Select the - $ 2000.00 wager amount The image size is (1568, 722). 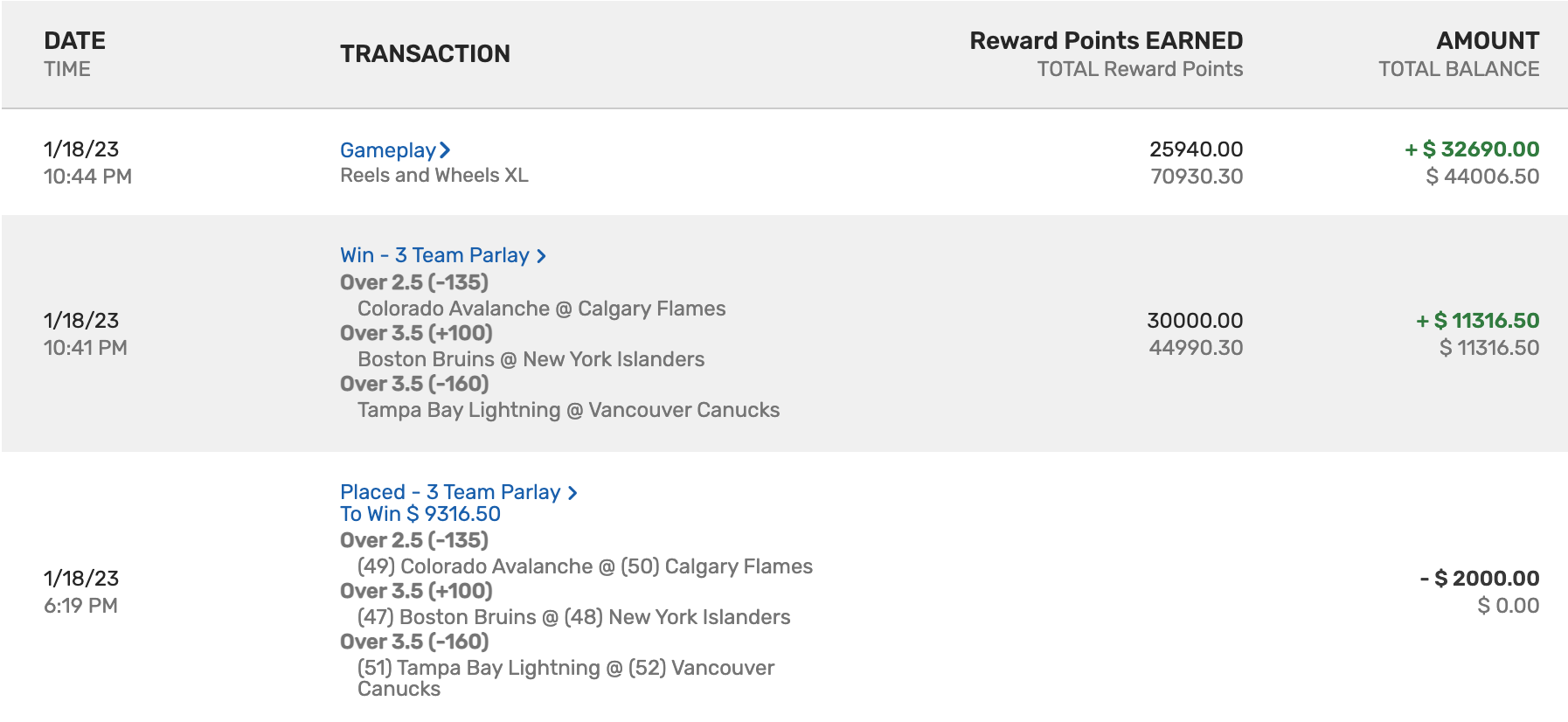[1480, 579]
